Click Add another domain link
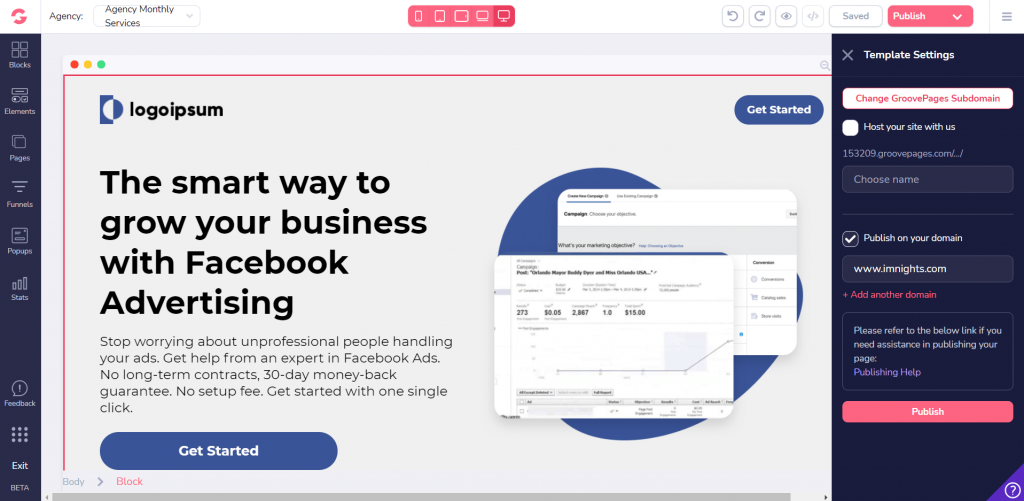 [x=889, y=295]
